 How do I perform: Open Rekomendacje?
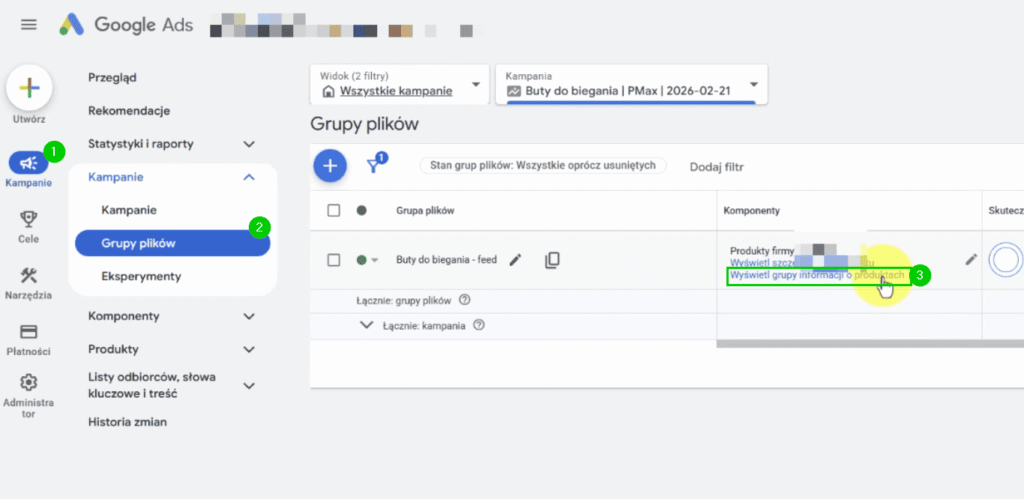point(129,110)
